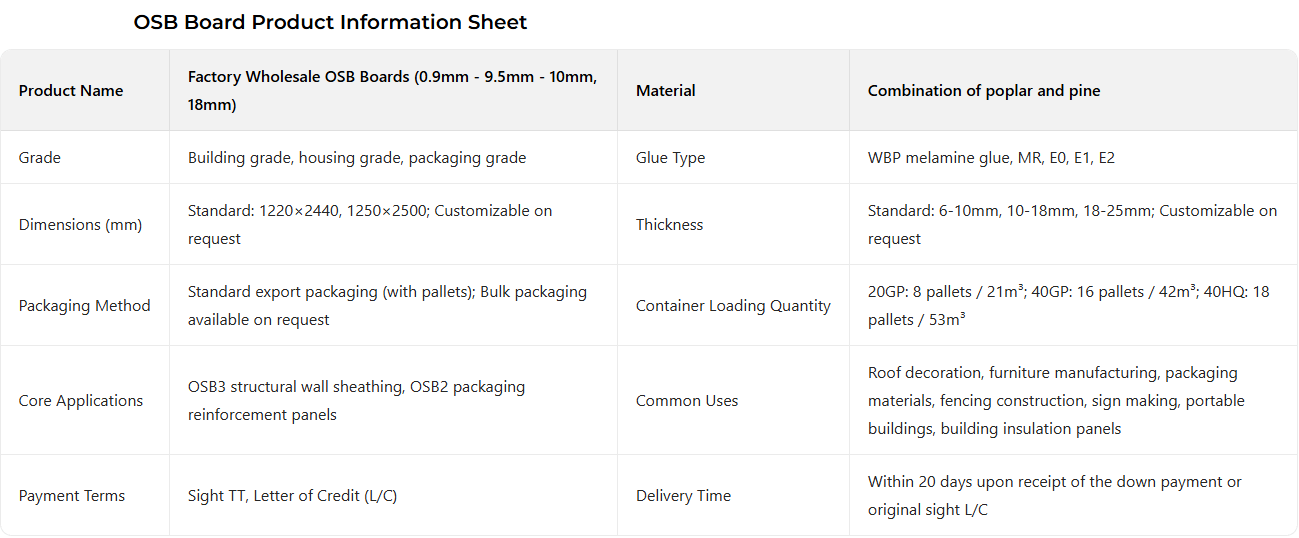Select the Product Name header cell
1299x538 pixels.
[x=71, y=91]
